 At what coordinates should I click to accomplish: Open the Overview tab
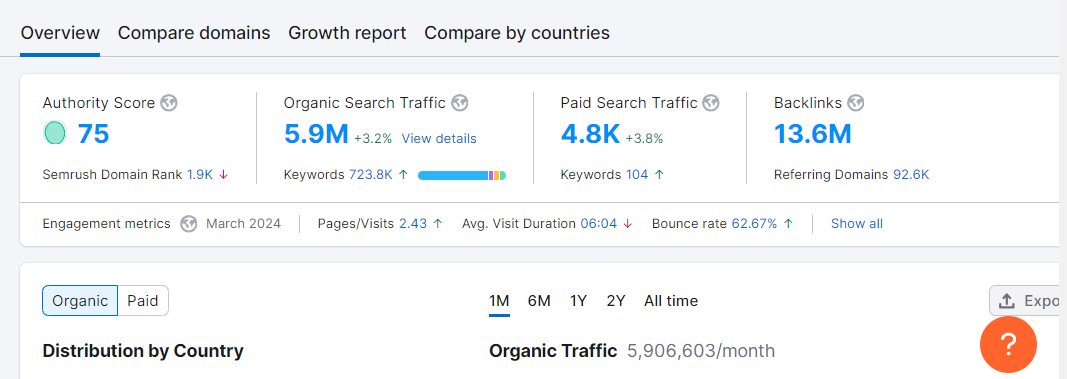[x=60, y=33]
